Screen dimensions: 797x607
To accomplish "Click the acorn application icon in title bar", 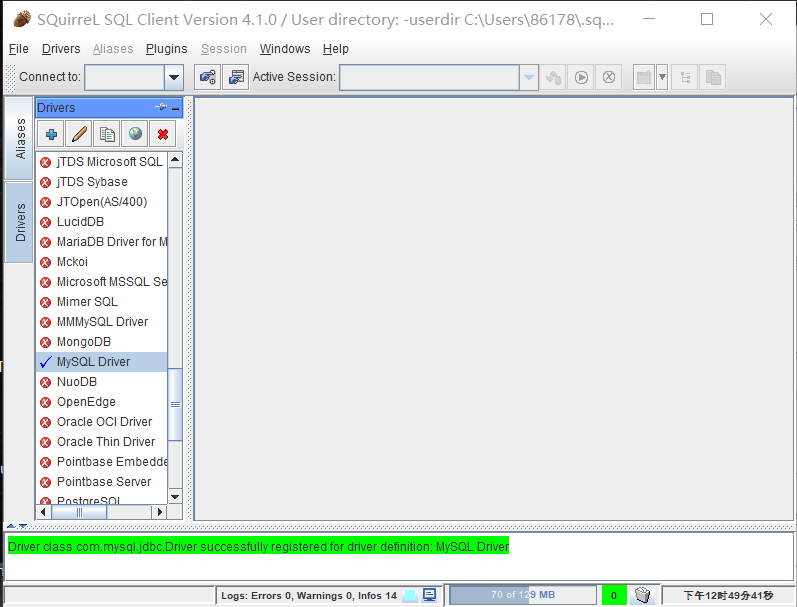I will (21, 19).
